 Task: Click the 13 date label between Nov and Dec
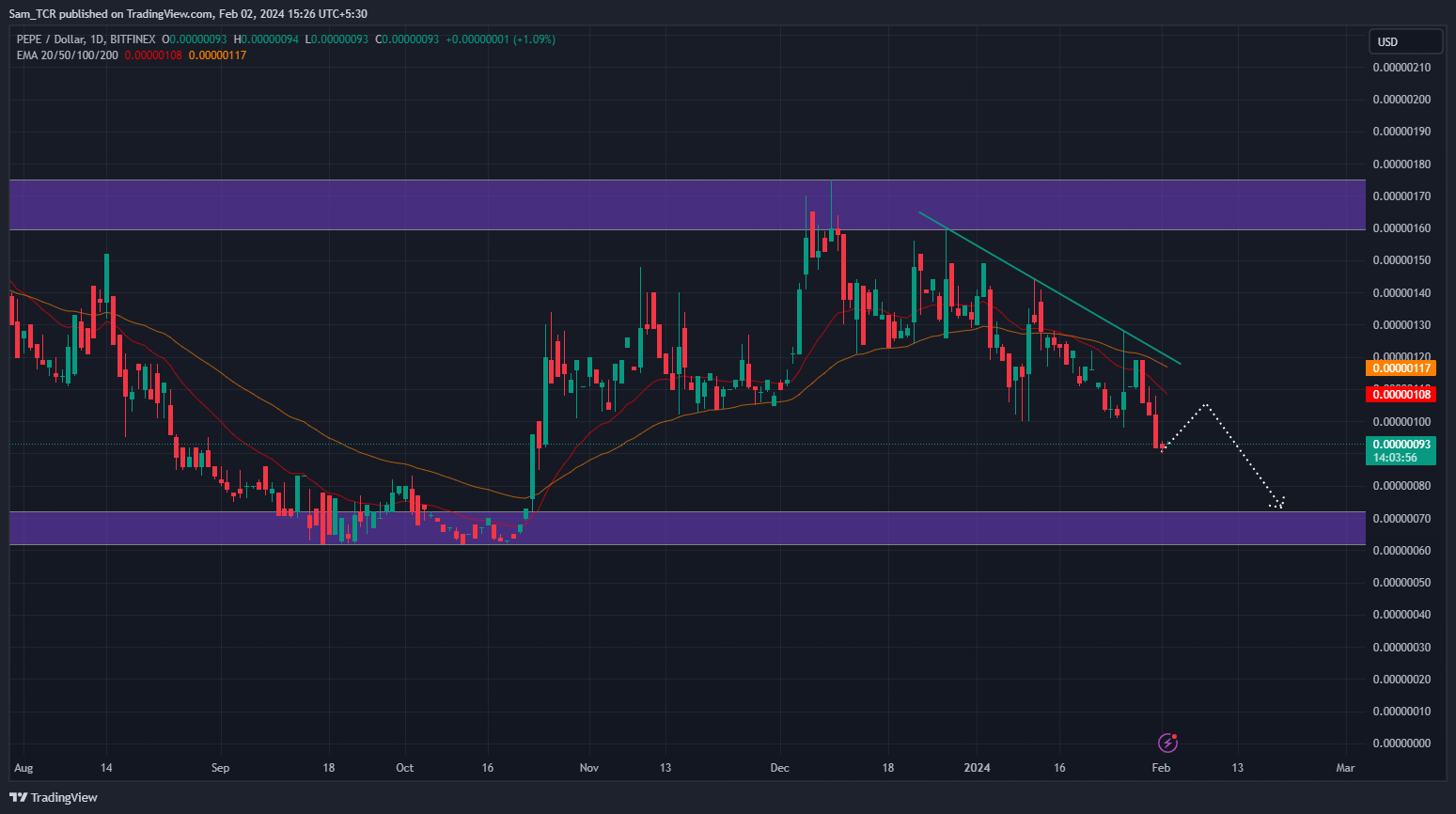pos(665,768)
